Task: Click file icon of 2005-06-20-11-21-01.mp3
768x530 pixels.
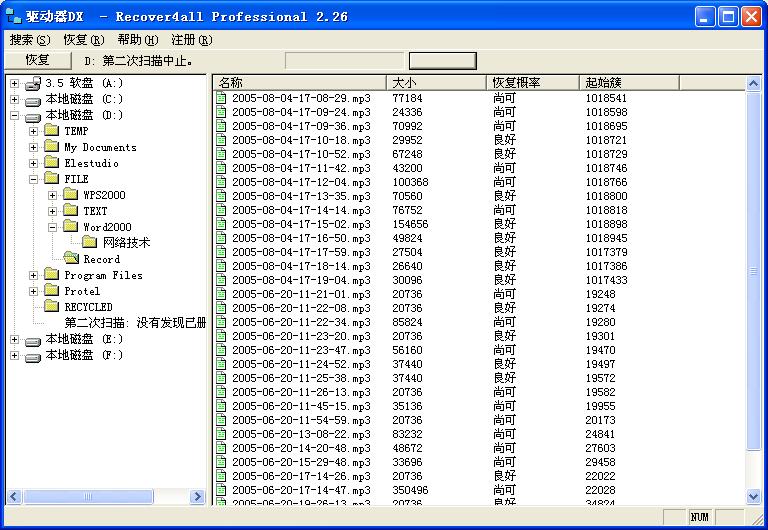Action: coord(222,295)
